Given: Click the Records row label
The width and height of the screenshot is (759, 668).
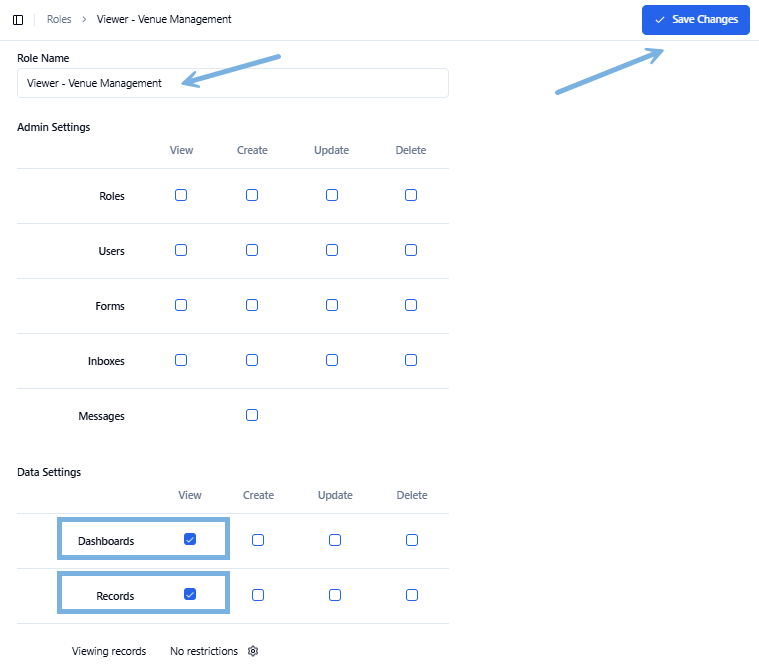Looking at the screenshot, I should pyautogui.click(x=115, y=596).
